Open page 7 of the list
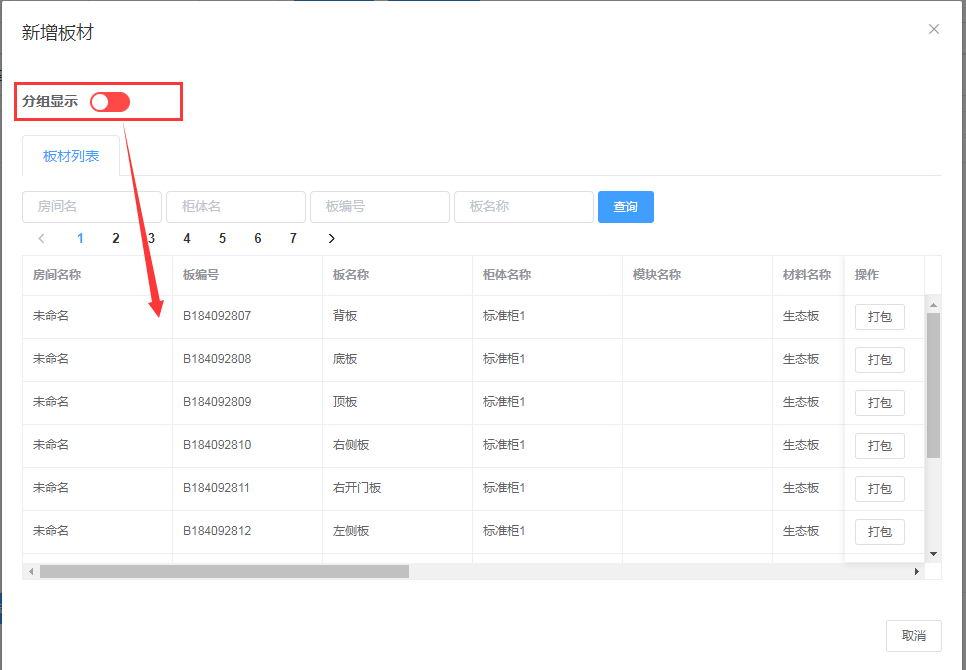Image resolution: width=966 pixels, height=670 pixels. pyautogui.click(x=293, y=239)
